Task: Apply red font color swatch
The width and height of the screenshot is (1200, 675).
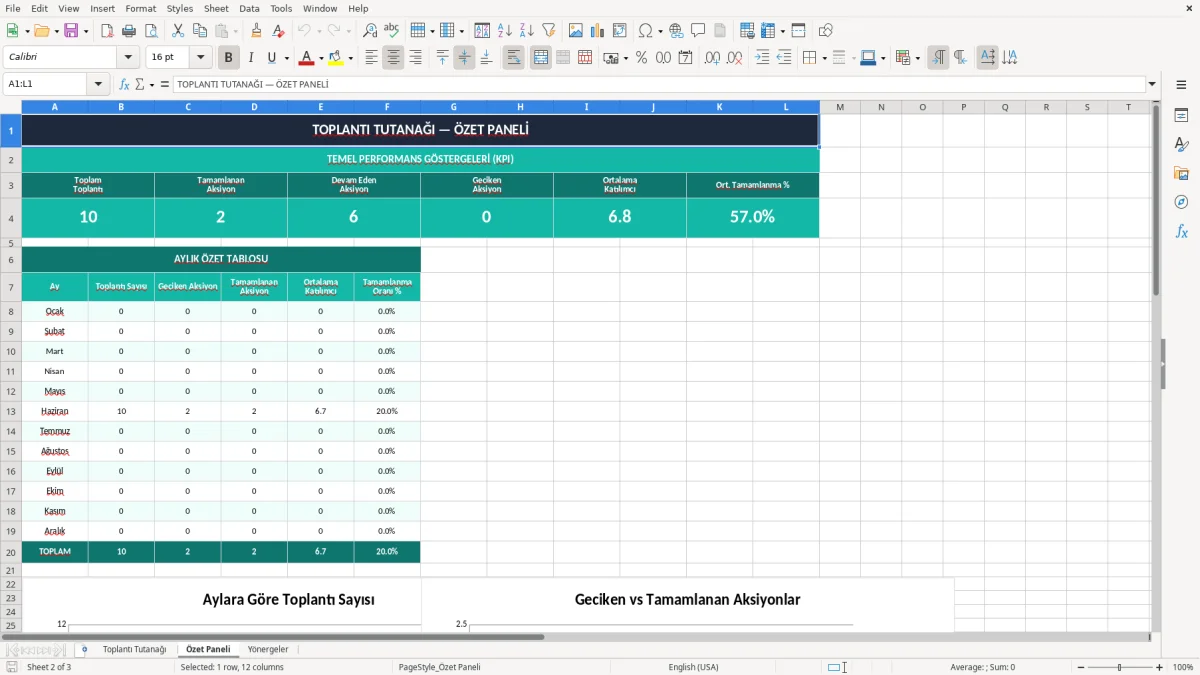Action: (x=307, y=58)
